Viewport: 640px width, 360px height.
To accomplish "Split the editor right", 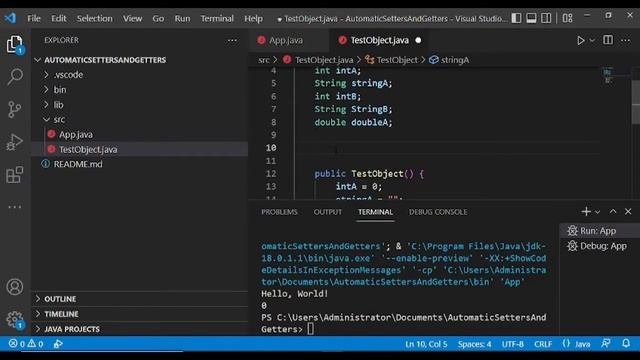I will coord(608,40).
